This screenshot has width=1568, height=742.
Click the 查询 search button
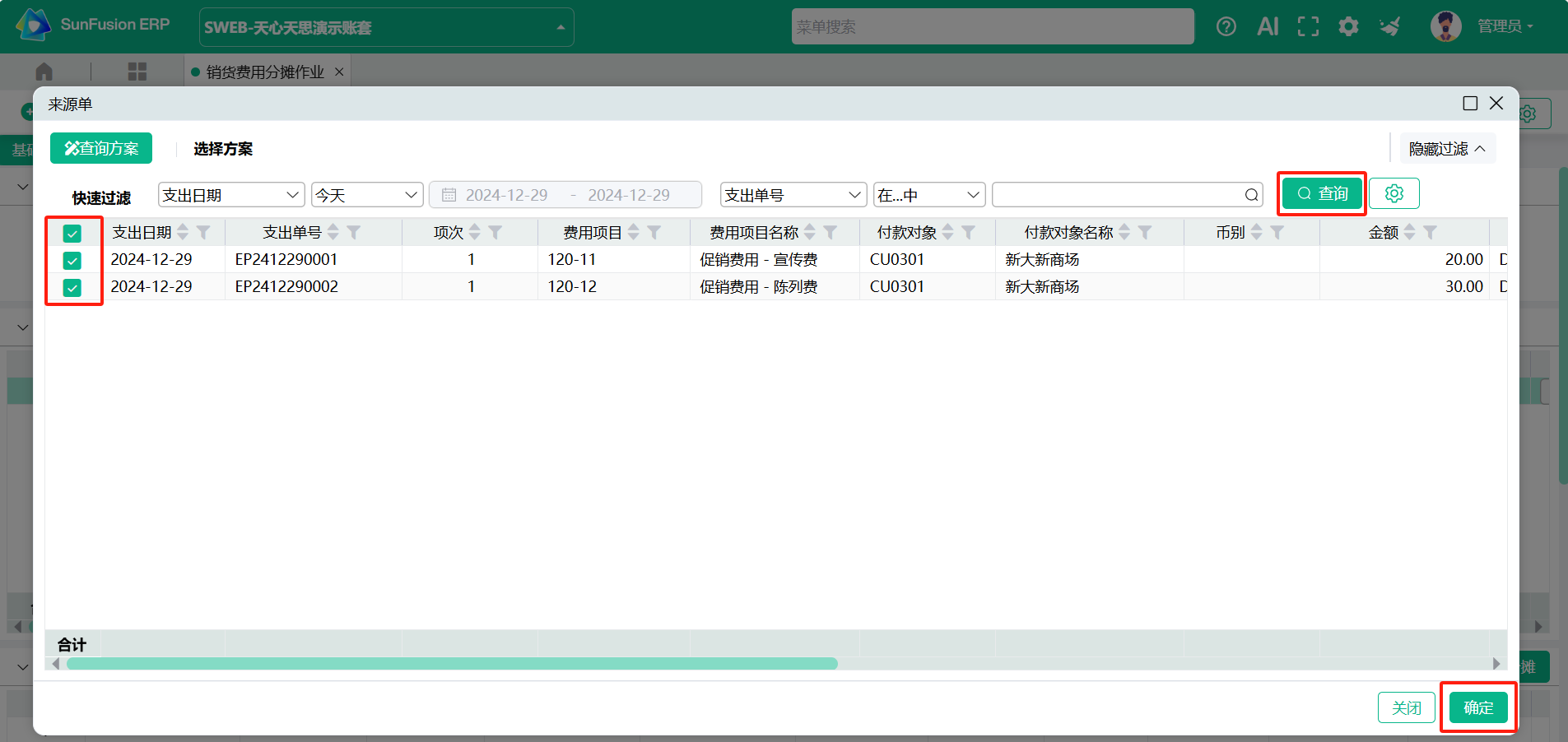(x=1322, y=193)
